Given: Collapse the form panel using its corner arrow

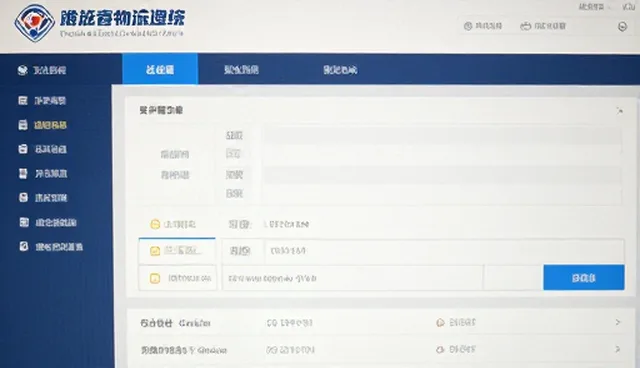Looking at the screenshot, I should [620, 111].
